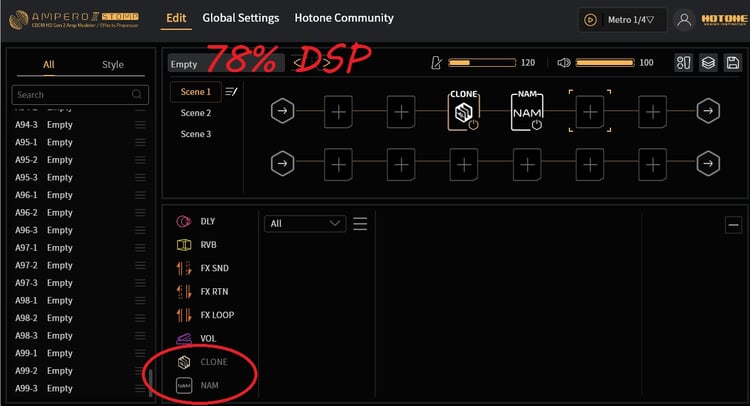Click the metronome tempo icon
The height and width of the screenshot is (406, 750).
coord(436,63)
